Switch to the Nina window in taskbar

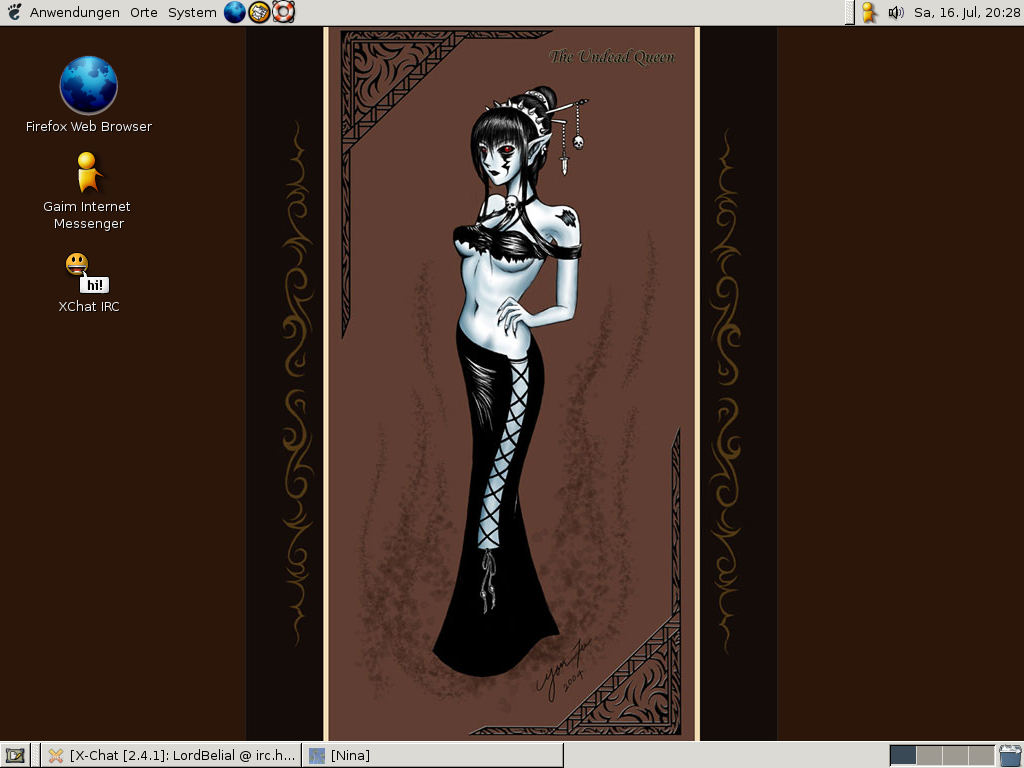432,755
